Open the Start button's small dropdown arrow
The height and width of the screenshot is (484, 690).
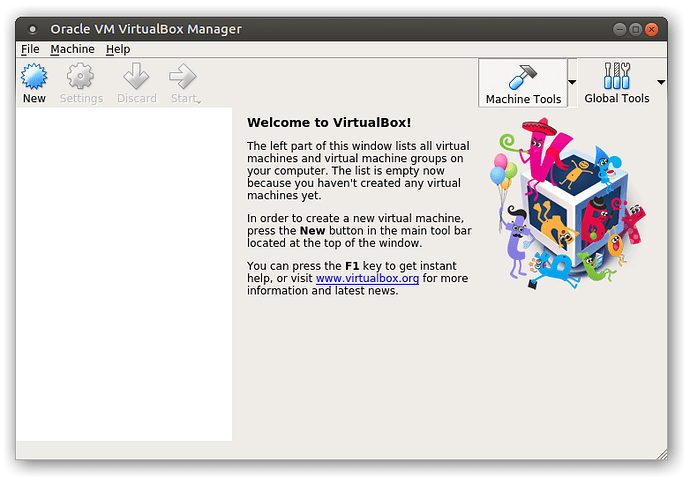pyautogui.click(x=199, y=102)
